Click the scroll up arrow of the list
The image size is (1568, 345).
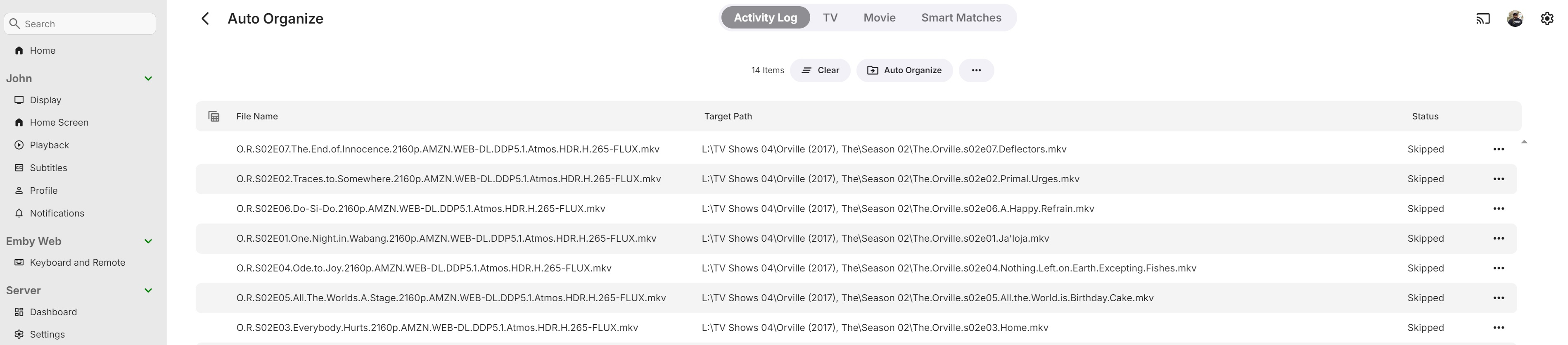[x=1523, y=142]
